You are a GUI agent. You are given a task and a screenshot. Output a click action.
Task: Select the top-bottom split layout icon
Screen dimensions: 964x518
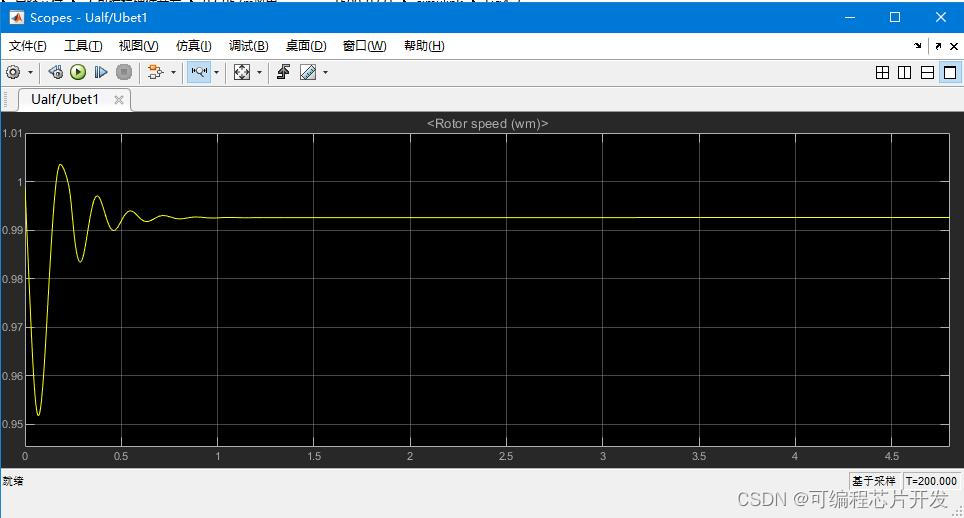pos(927,73)
